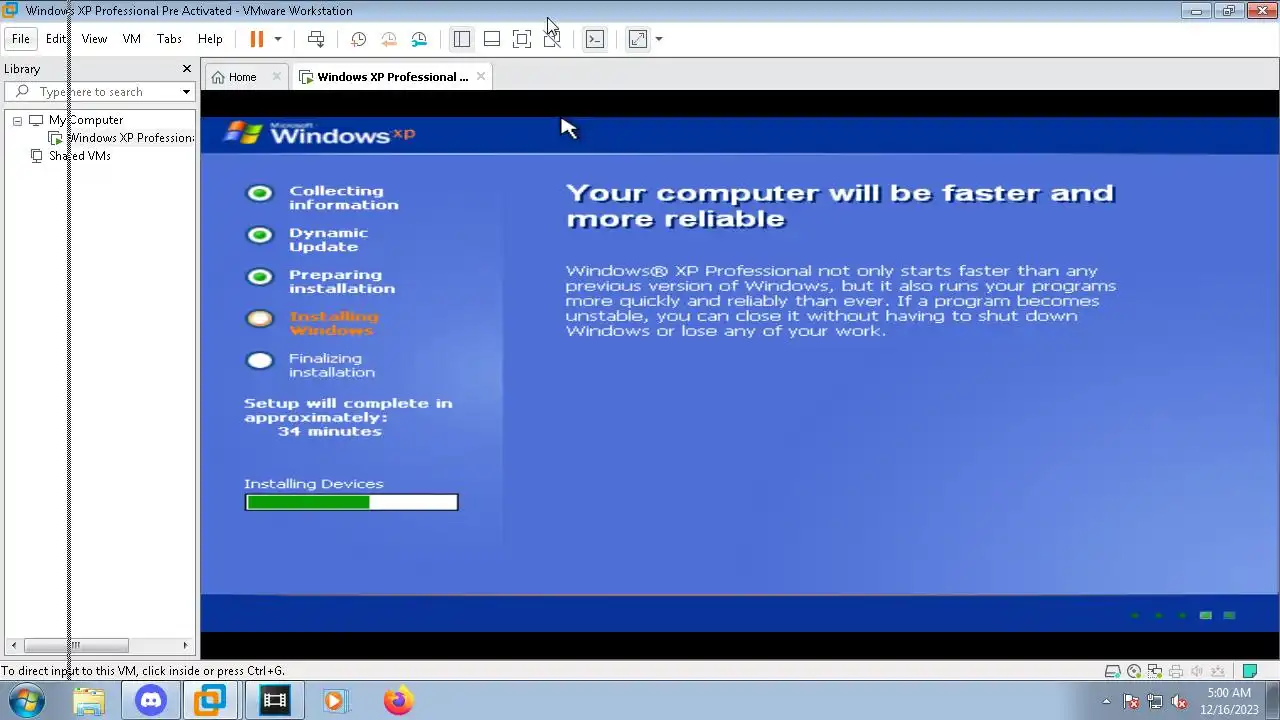Click the USB device status icon
This screenshot has width=1280, height=720.
[1218, 672]
